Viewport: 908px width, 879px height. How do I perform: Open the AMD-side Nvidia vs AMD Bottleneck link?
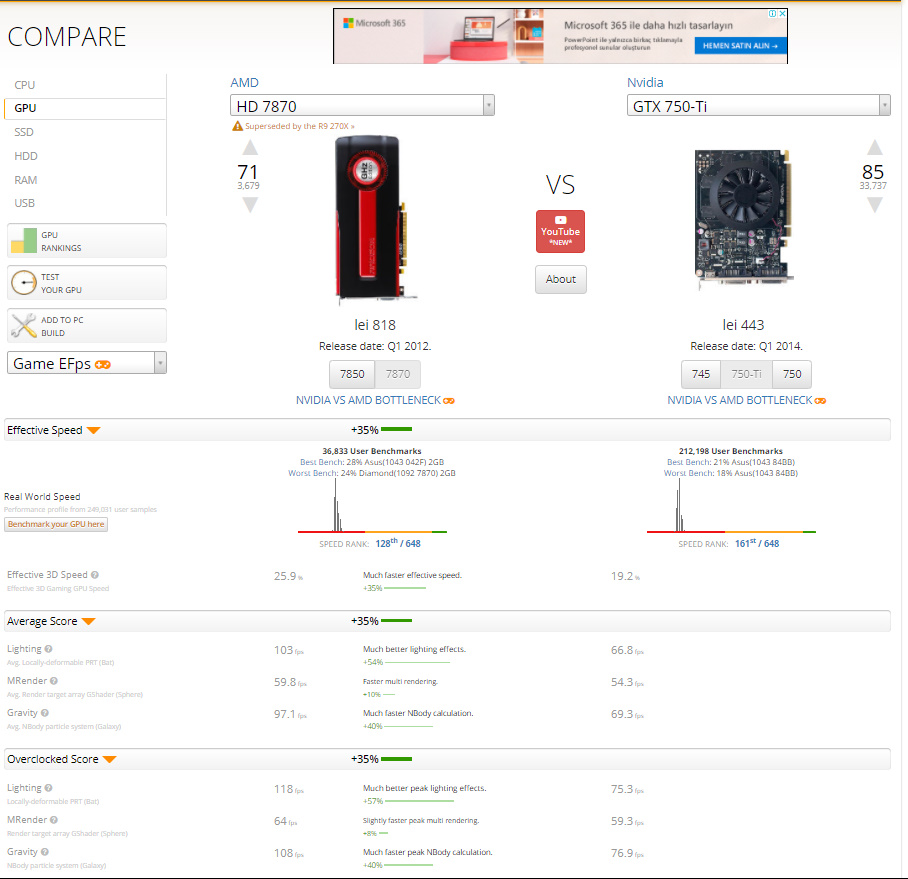click(368, 401)
